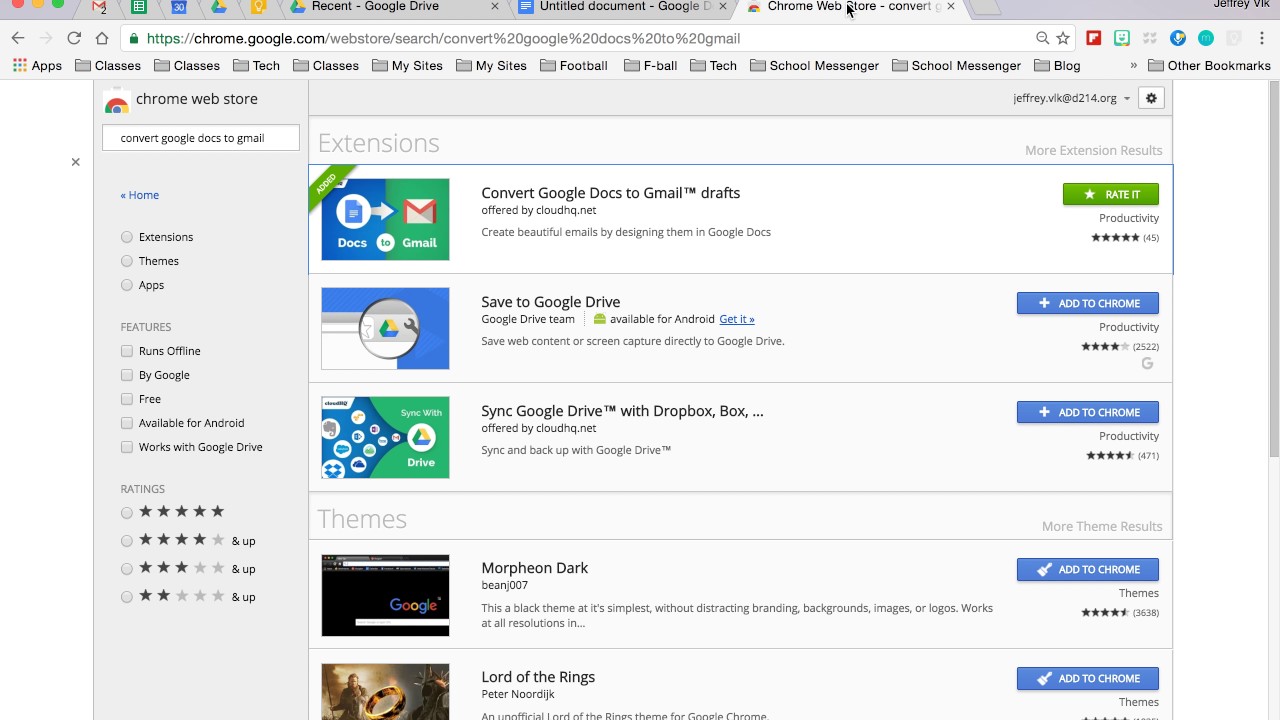The image size is (1280, 720).
Task: Select the Extensions filter radio button
Action: 127,237
